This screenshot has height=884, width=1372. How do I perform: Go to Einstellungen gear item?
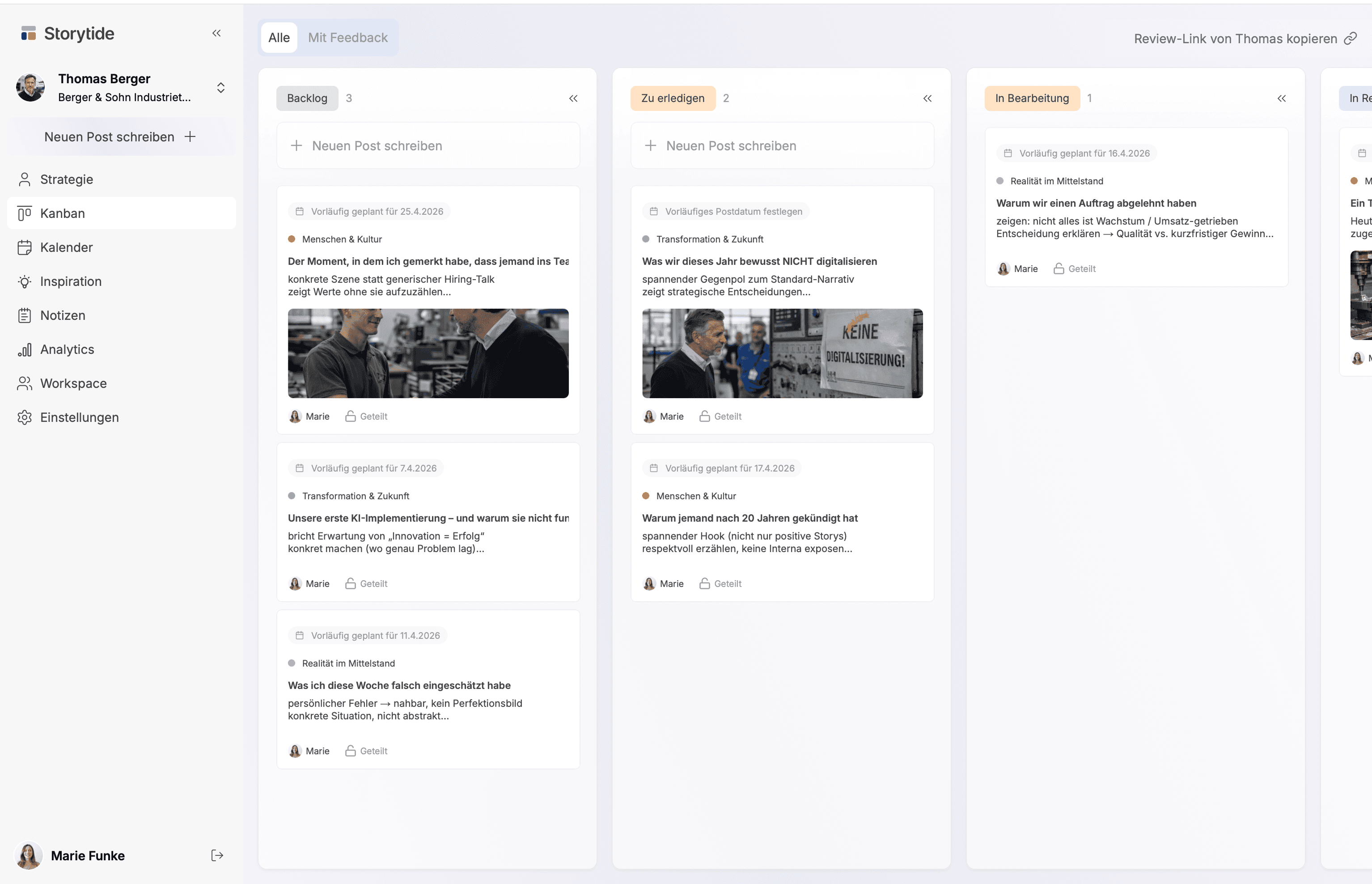click(x=79, y=417)
